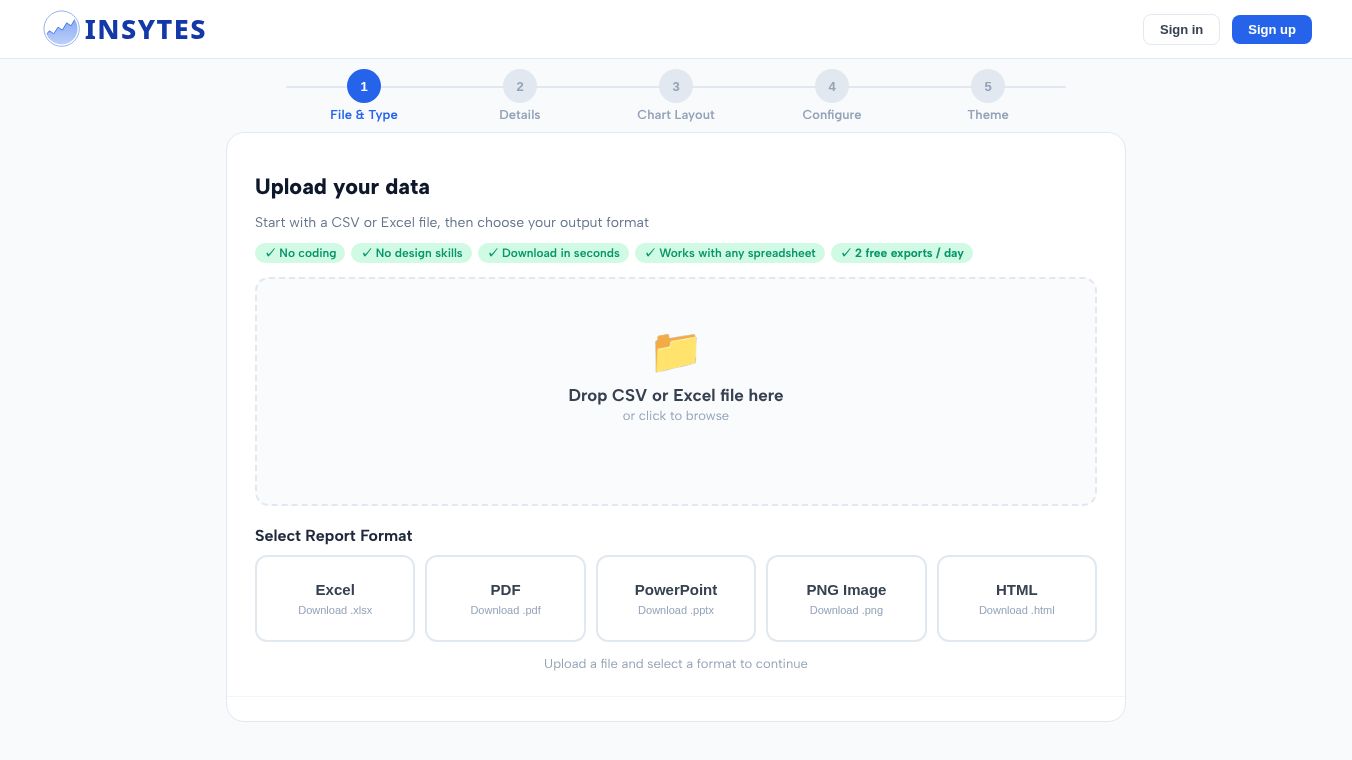Viewport: 1352px width, 760px height.
Task: Click 'Drop CSV or Excel file here'
Action: [x=676, y=395]
